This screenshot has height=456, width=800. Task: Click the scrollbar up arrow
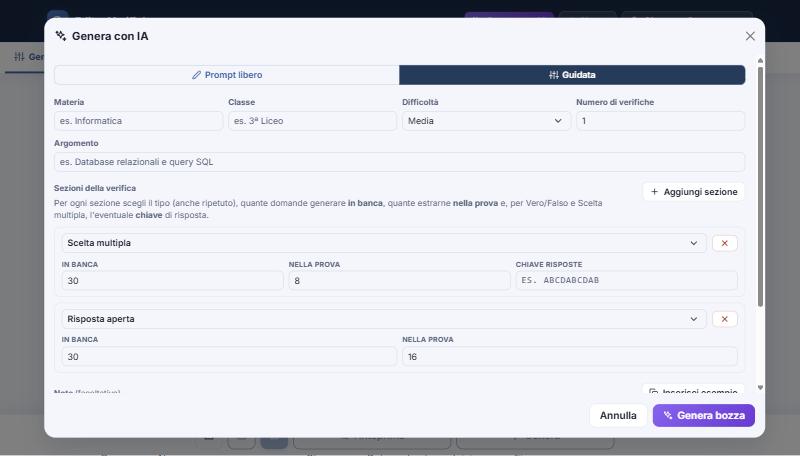(760, 61)
